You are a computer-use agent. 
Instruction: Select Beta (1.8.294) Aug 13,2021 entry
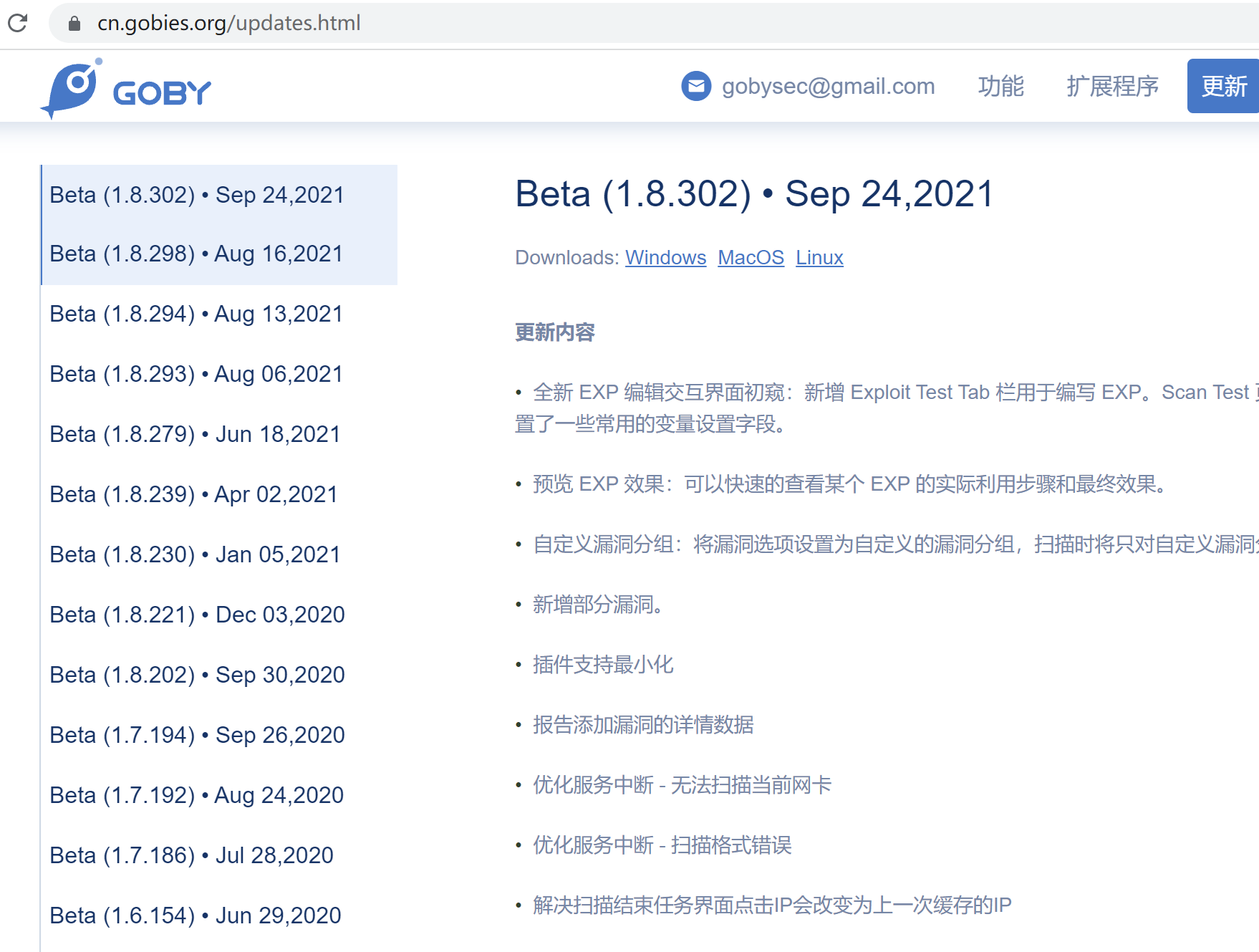[219, 314]
